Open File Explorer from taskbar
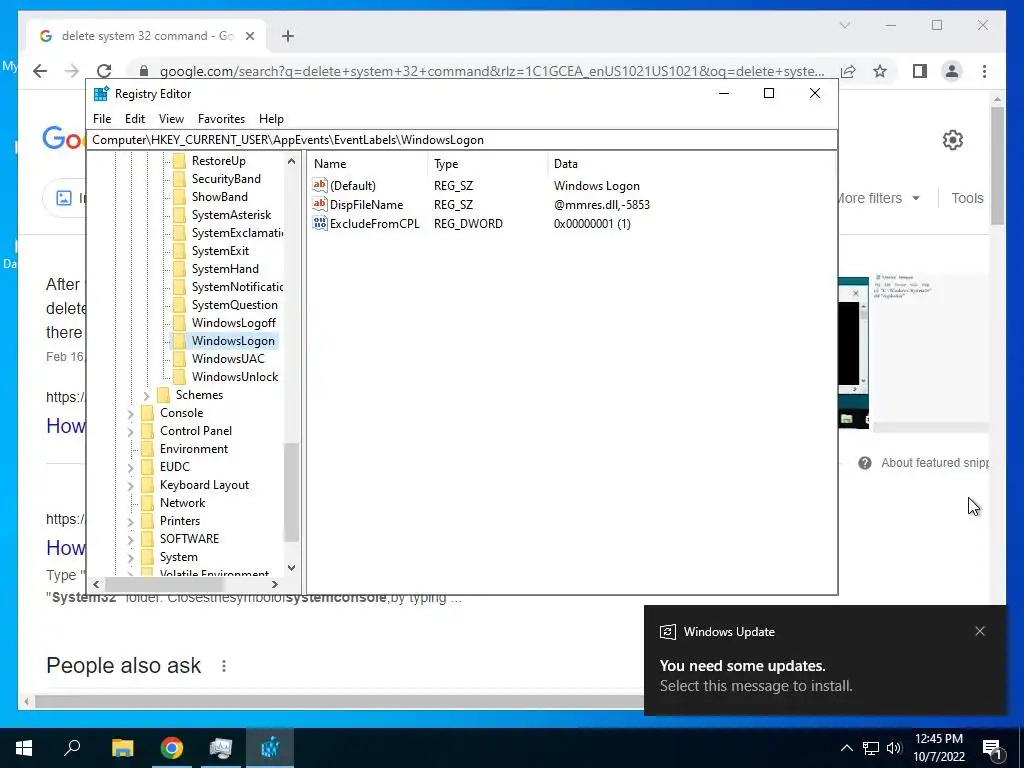Image resolution: width=1024 pixels, height=768 pixels. 123,748
